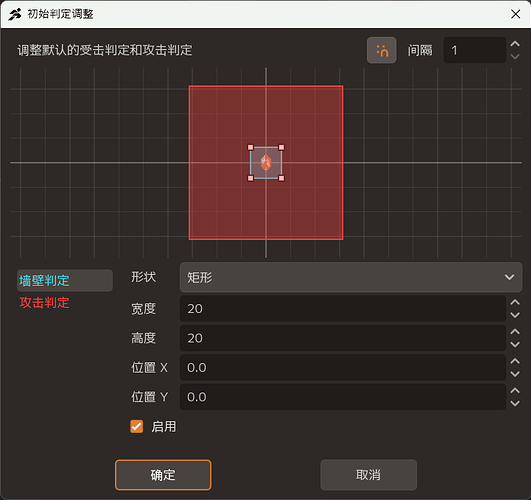The width and height of the screenshot is (531, 500).
Task: Decrease 高度 with the down arrow
Action: tap(515, 345)
